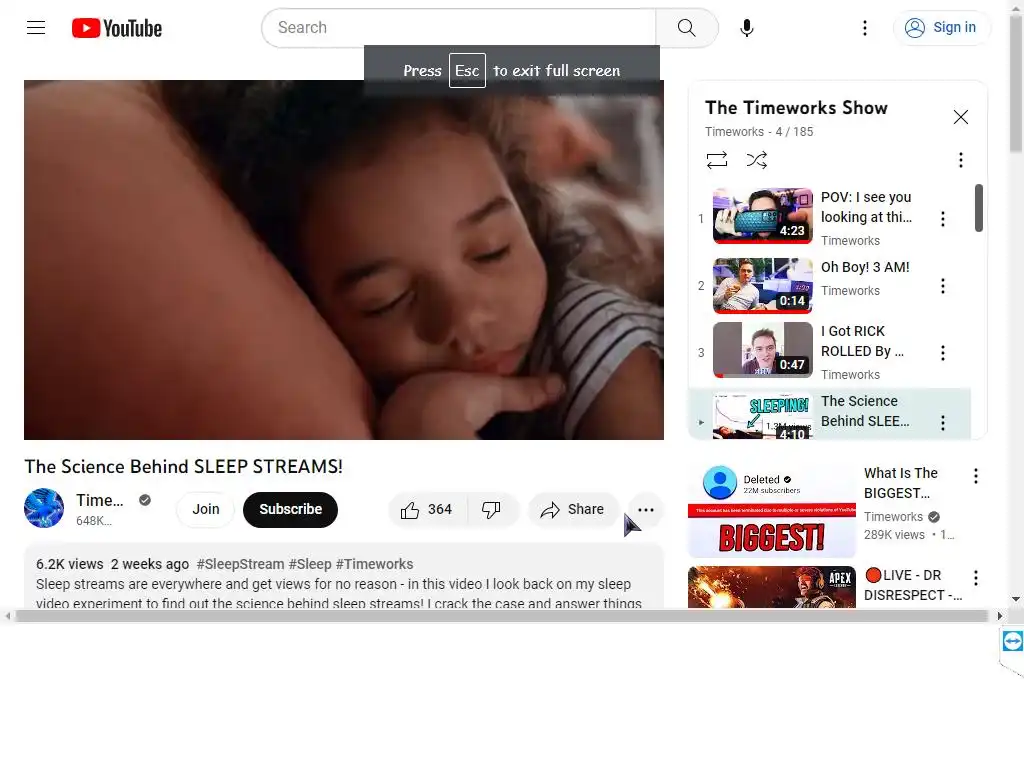The image size is (1024, 768).
Task: Open more actions ellipsis under video
Action: (645, 509)
